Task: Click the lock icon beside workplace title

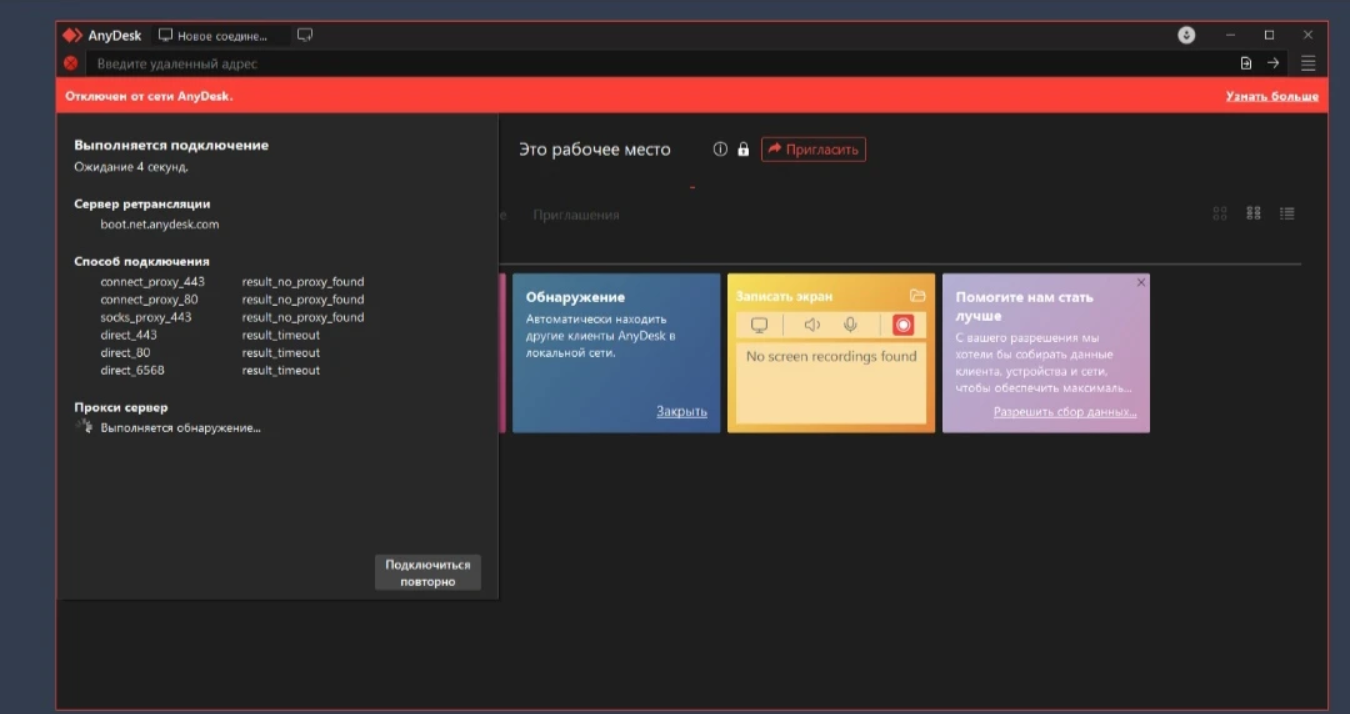Action: [743, 149]
